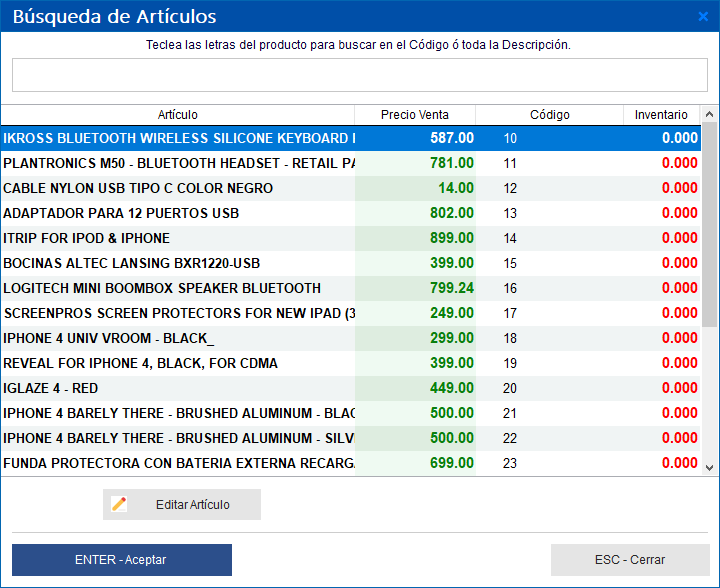Click code 17 in Código column
This screenshot has width=720, height=588.
click(x=510, y=314)
